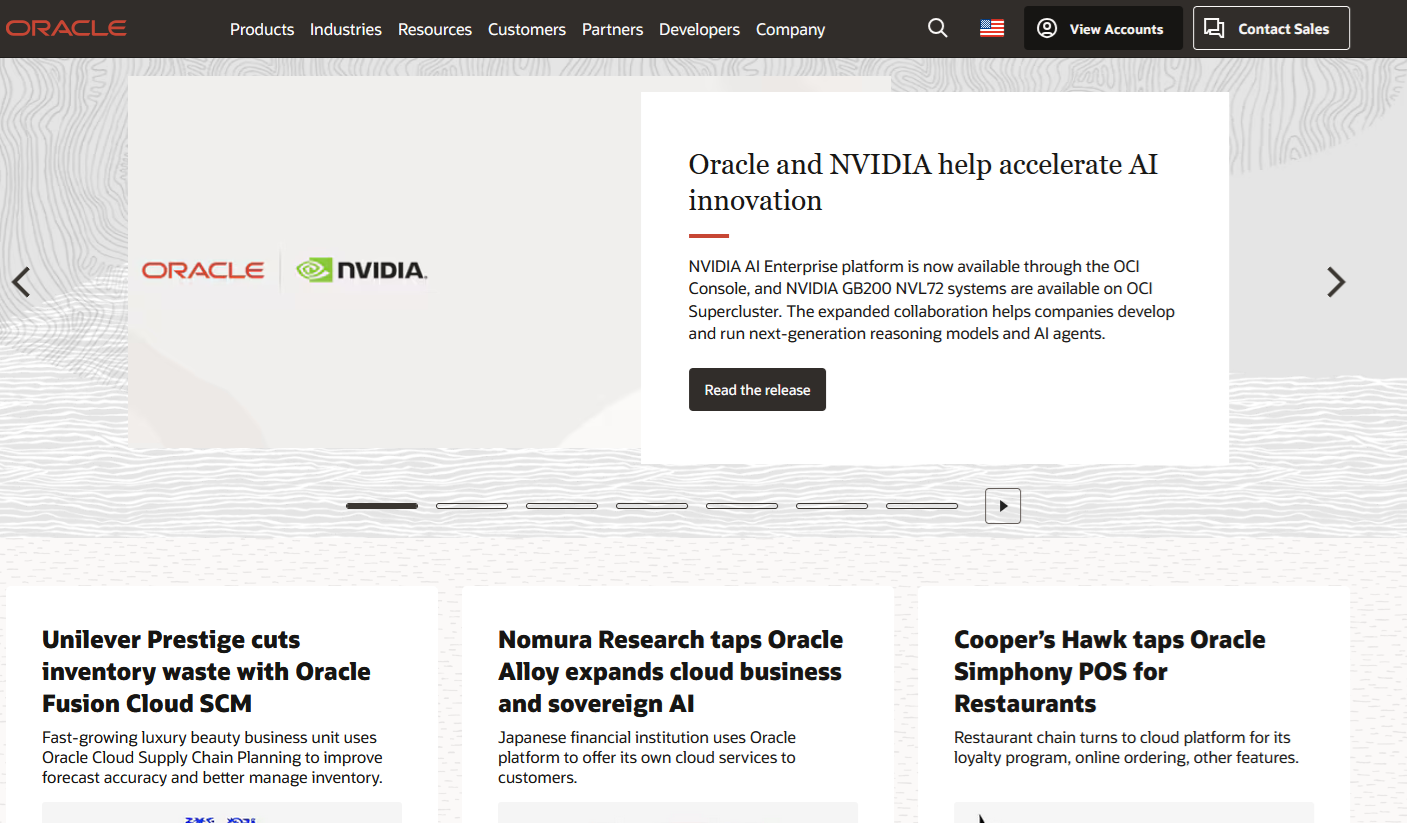Select the sixth carousel slide indicator
Image resolution: width=1407 pixels, height=823 pixels.
pyautogui.click(x=832, y=506)
